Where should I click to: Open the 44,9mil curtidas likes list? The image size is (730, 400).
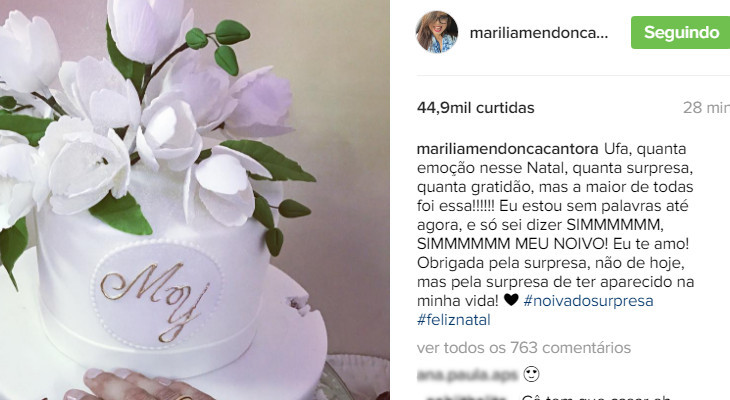pyautogui.click(x=475, y=108)
